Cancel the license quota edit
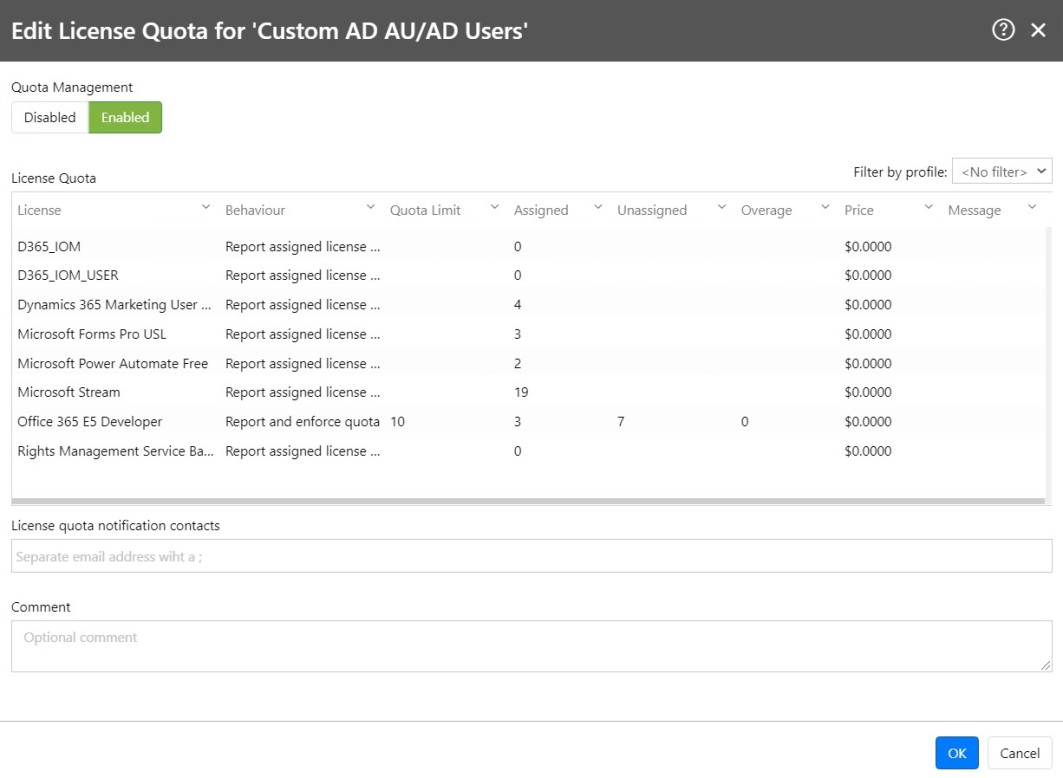Screen dimensions: 1063x778 pos(1019,753)
